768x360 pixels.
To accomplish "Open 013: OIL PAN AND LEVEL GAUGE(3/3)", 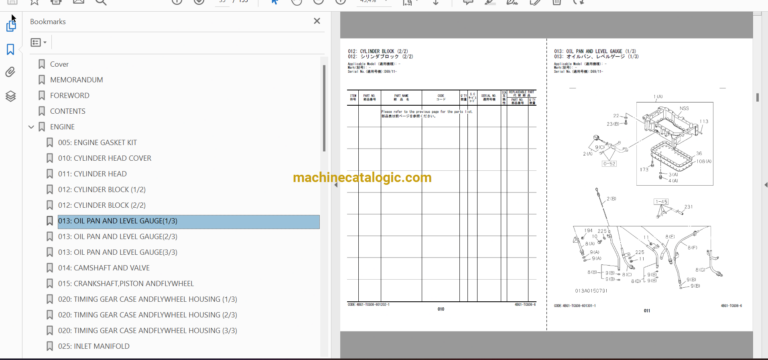I will pos(118,252).
